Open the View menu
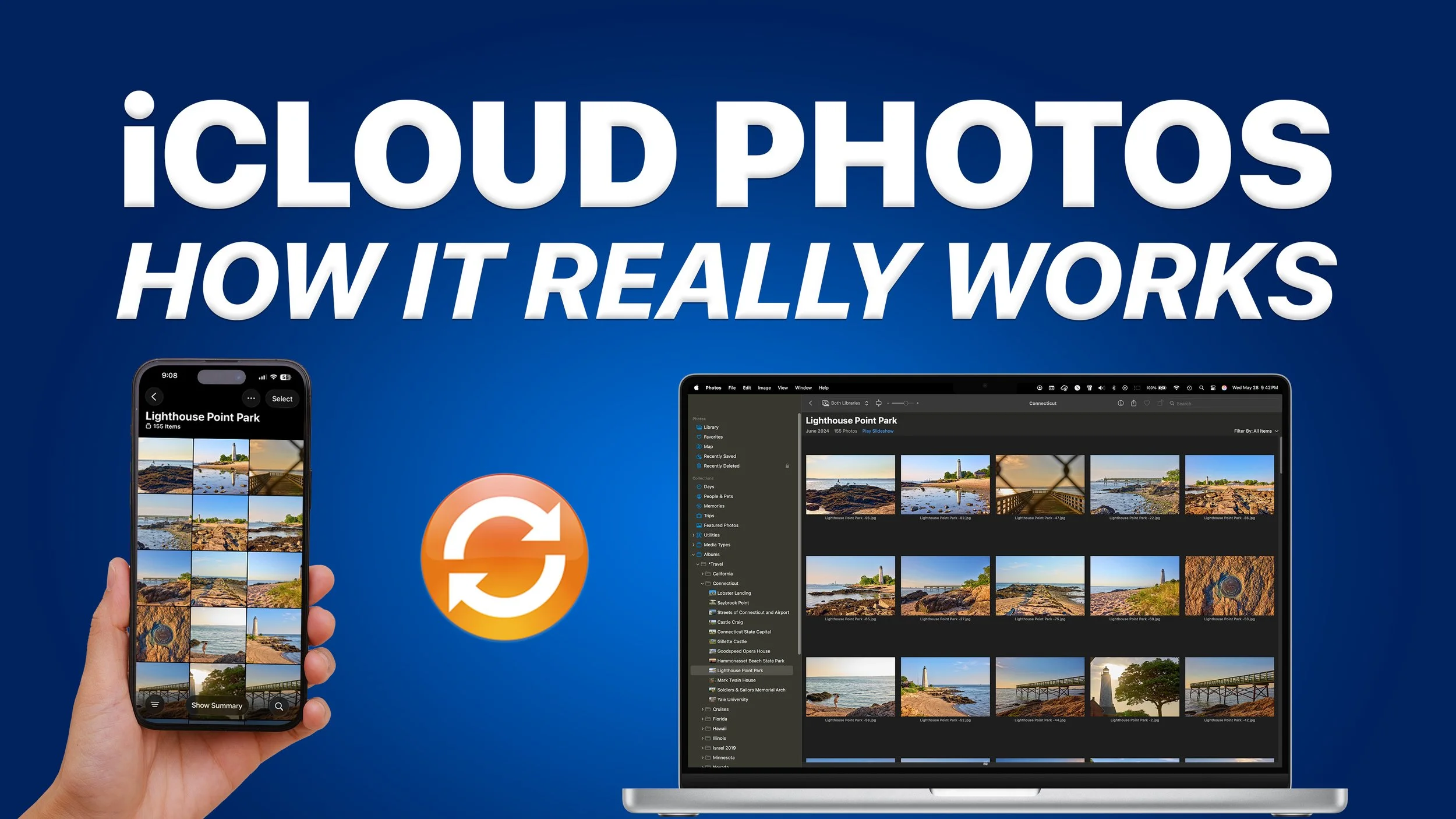The image size is (1456, 819). tap(783, 388)
